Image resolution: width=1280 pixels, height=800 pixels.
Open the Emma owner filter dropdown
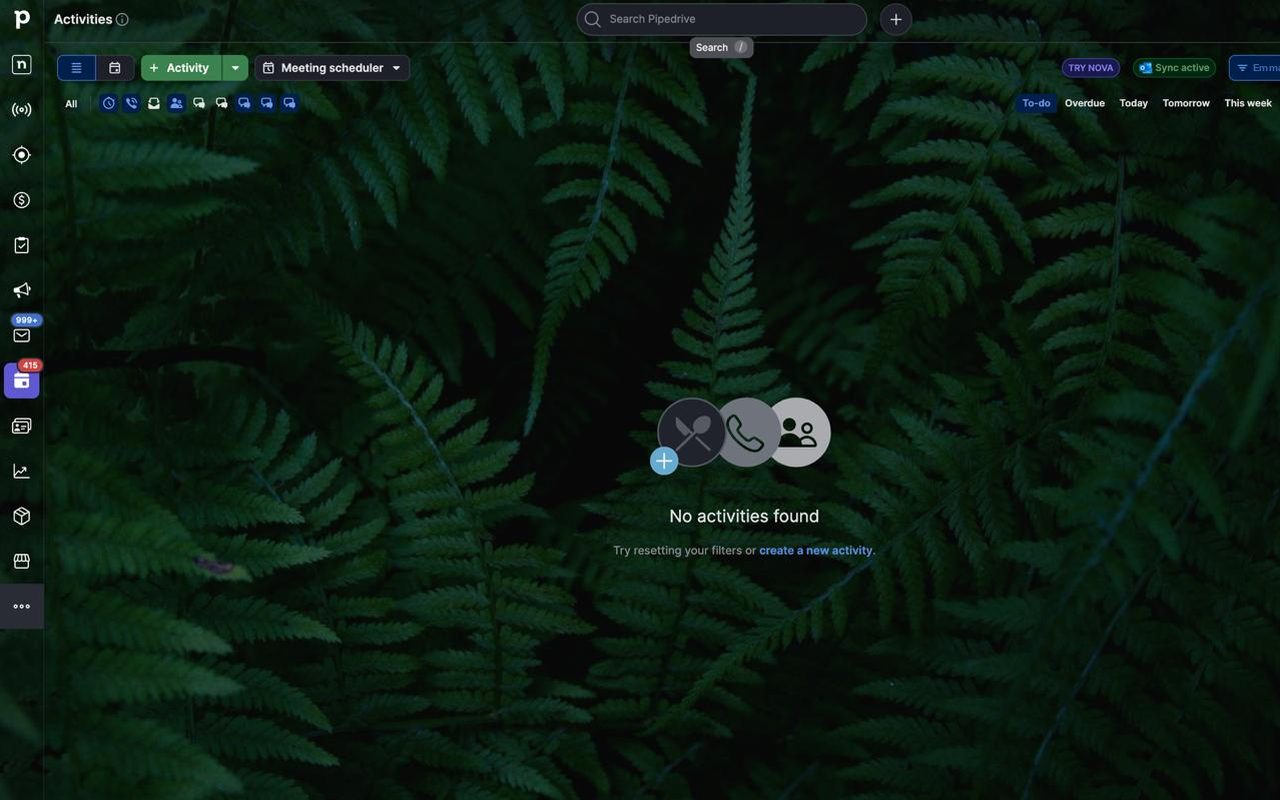click(x=1256, y=68)
